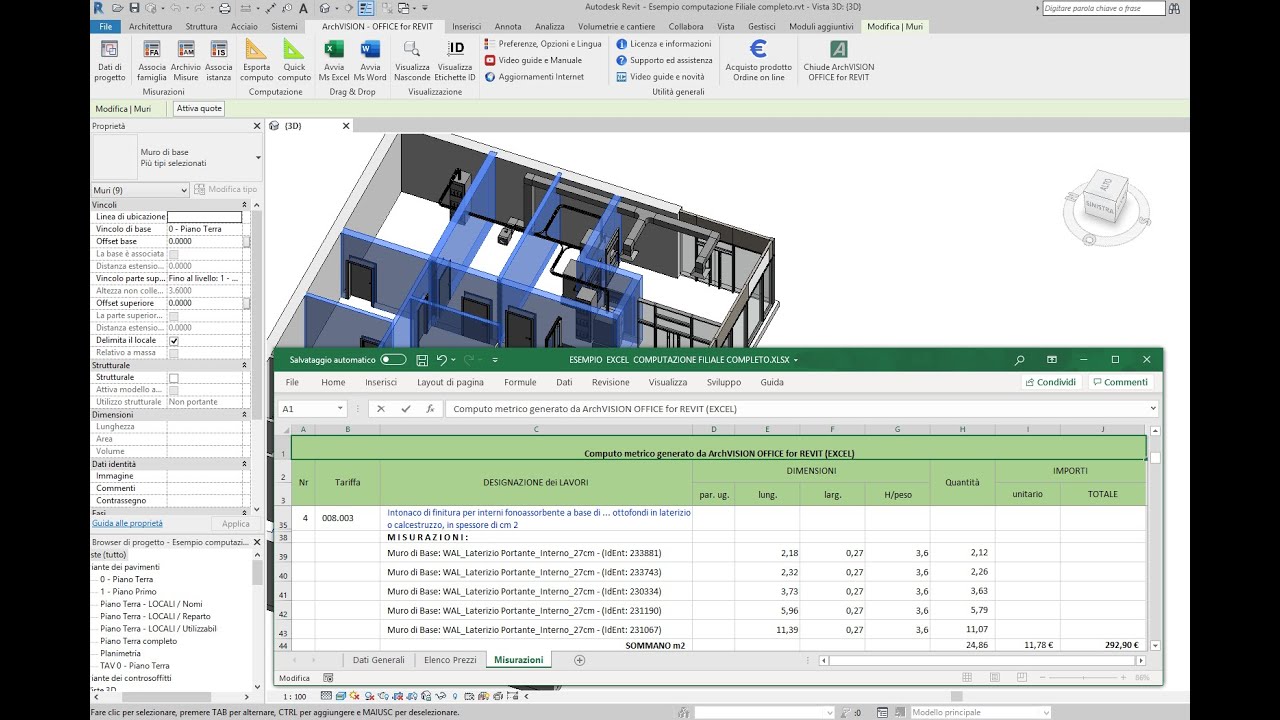Confirm the formula entry with the check icon

click(x=405, y=409)
